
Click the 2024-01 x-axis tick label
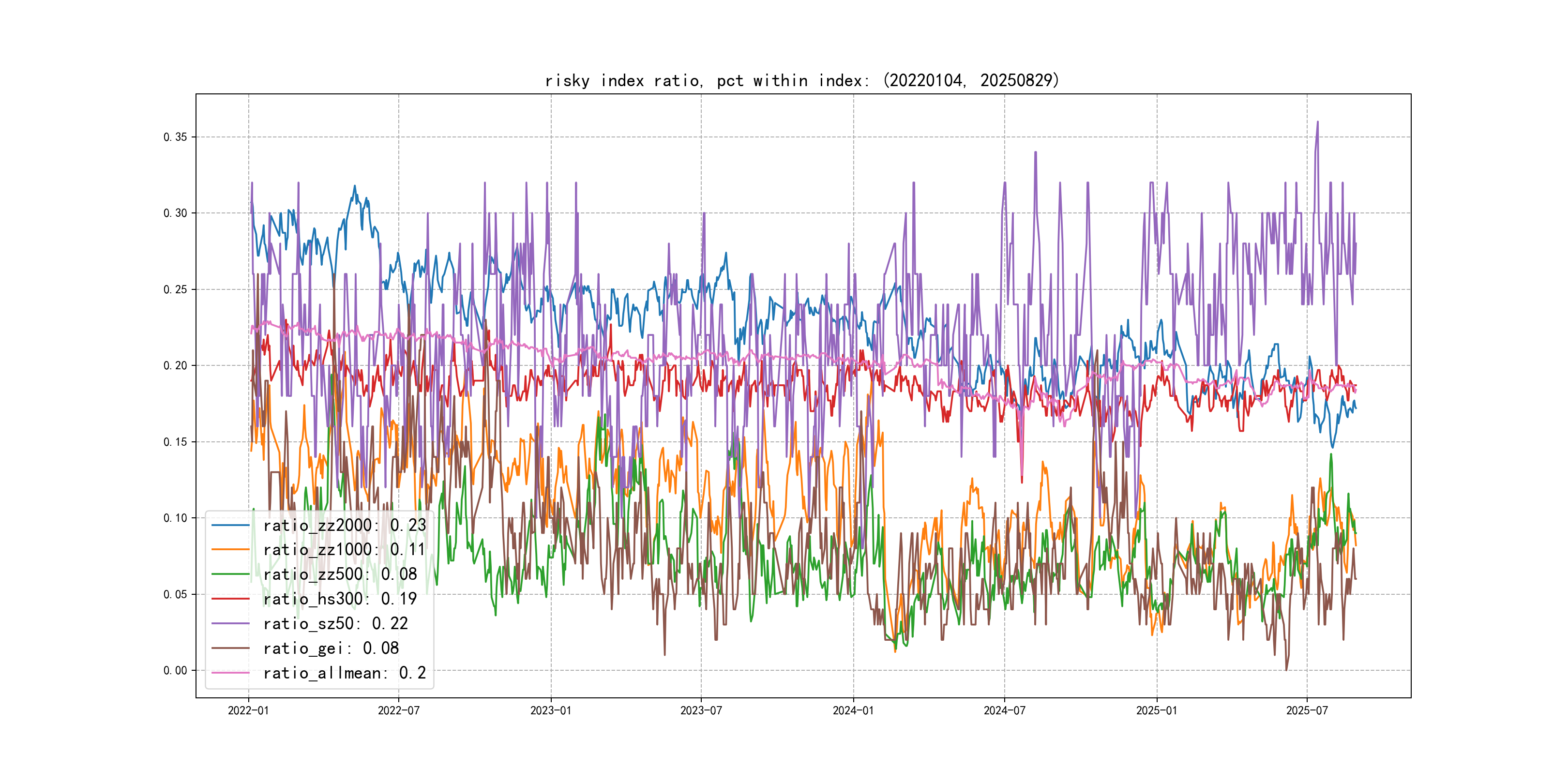pos(853,710)
